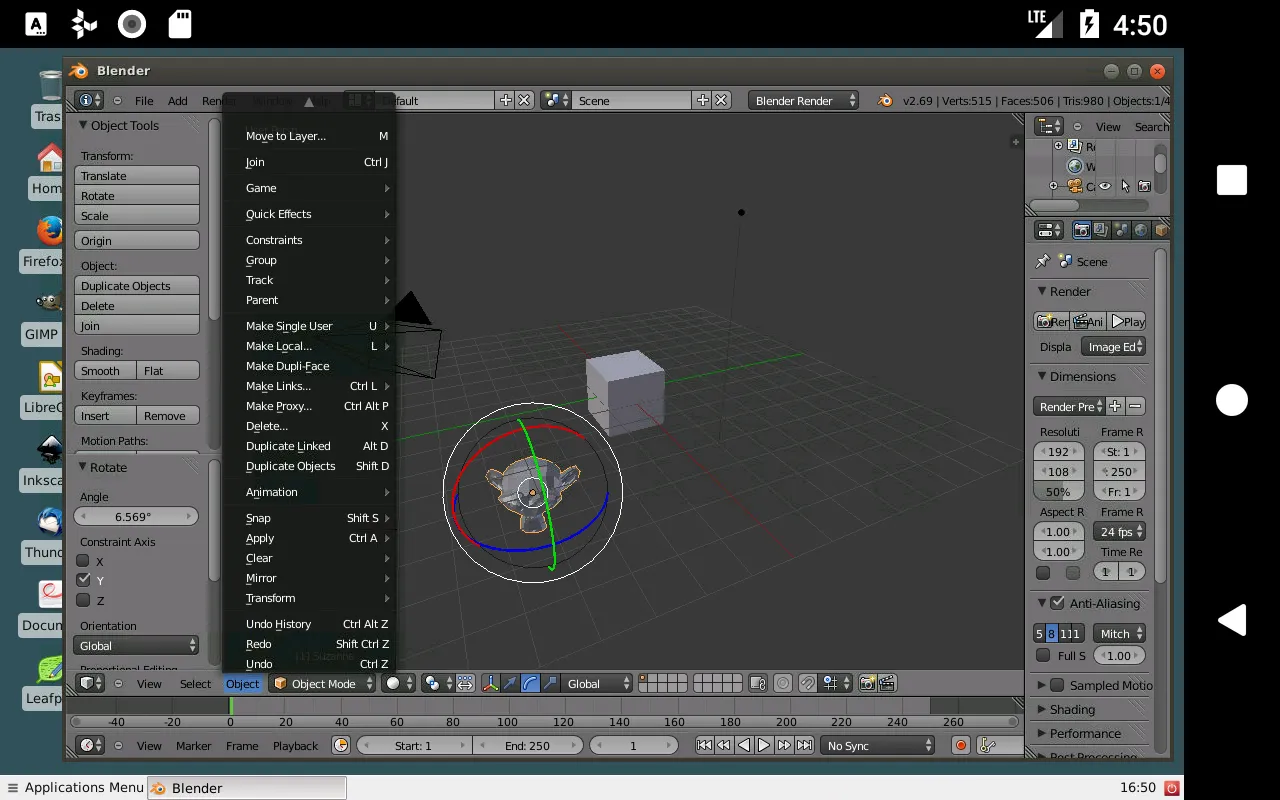Image resolution: width=1280 pixels, height=800 pixels.
Task: Select the scale manipulator icon
Action: coord(549,684)
